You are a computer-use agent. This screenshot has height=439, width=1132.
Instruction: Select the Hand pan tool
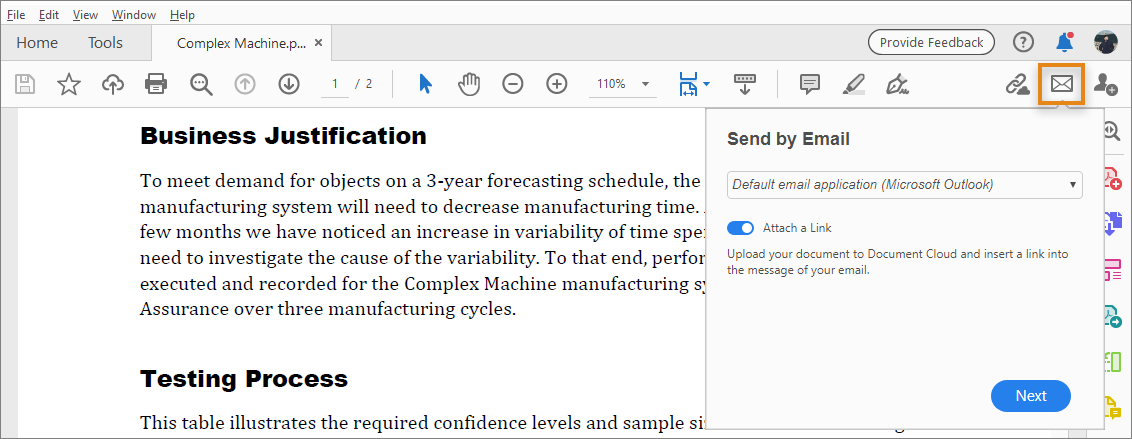469,84
